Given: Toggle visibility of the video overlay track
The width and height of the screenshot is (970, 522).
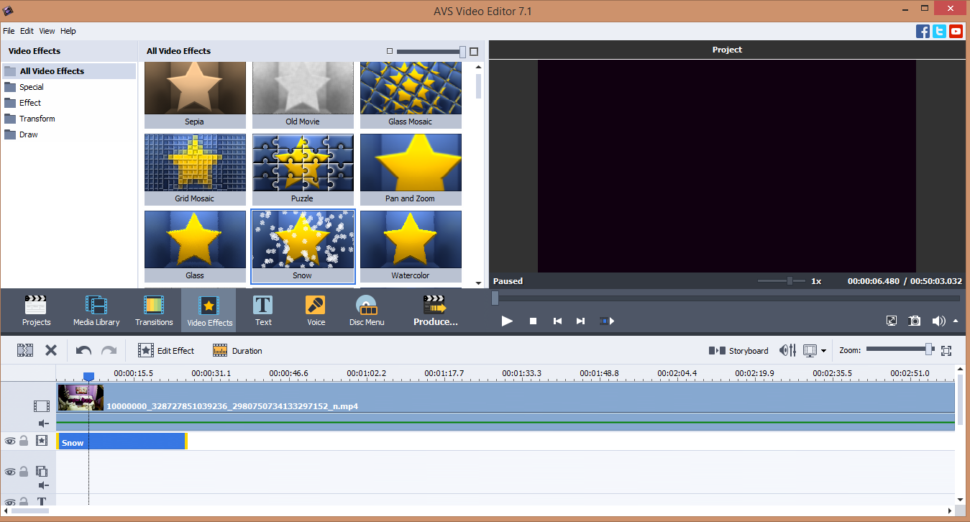Looking at the screenshot, I should (x=10, y=471).
